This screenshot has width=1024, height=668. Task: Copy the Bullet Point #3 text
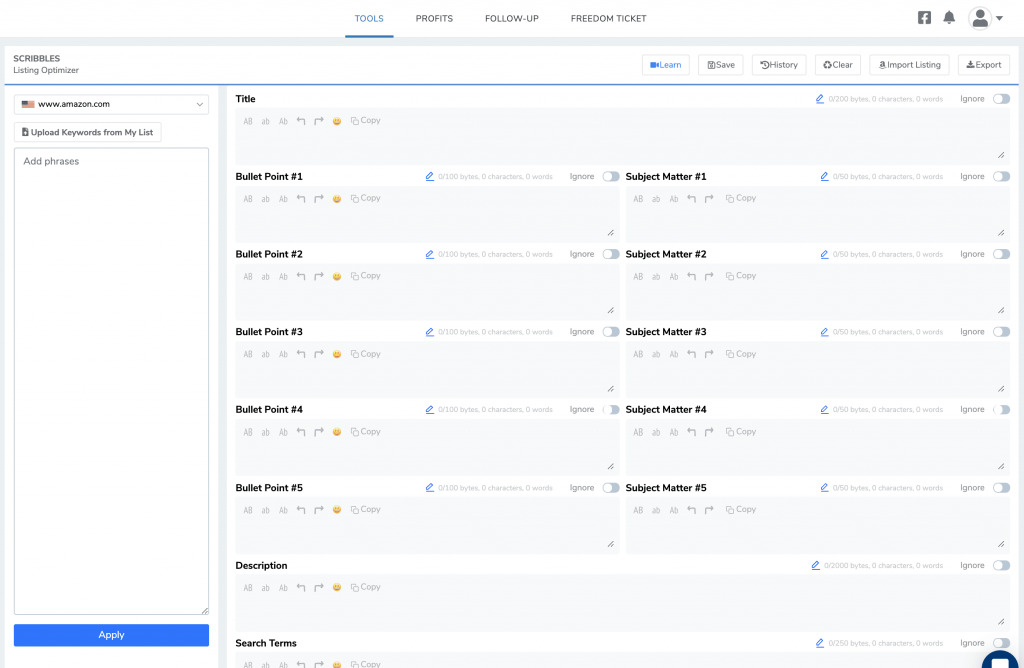(366, 354)
